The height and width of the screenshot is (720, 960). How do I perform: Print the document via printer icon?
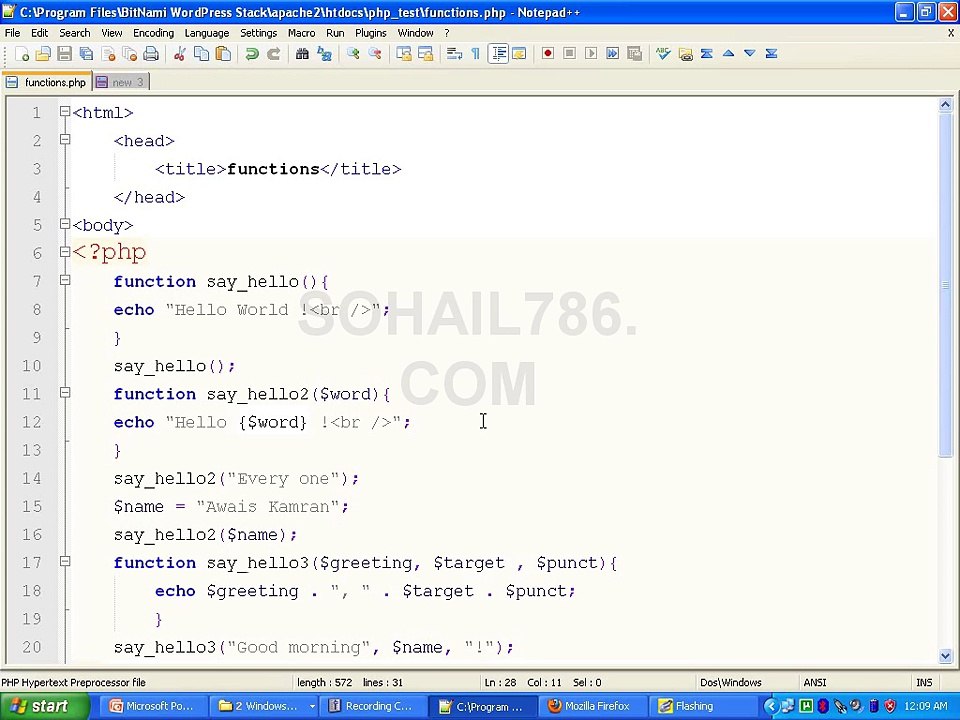pos(151,54)
